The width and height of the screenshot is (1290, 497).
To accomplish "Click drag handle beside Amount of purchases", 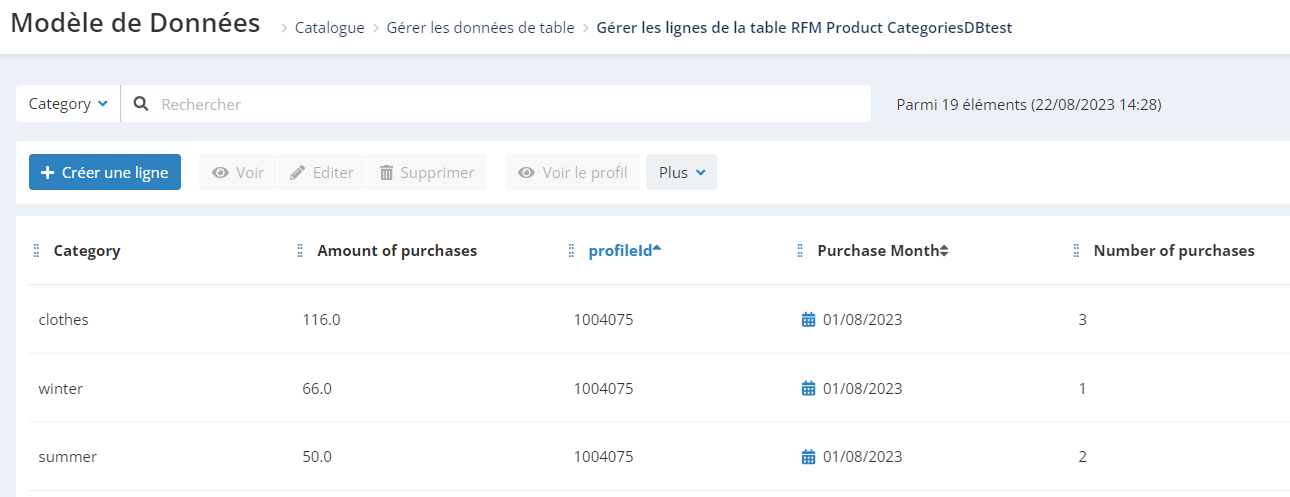I will pos(300,251).
